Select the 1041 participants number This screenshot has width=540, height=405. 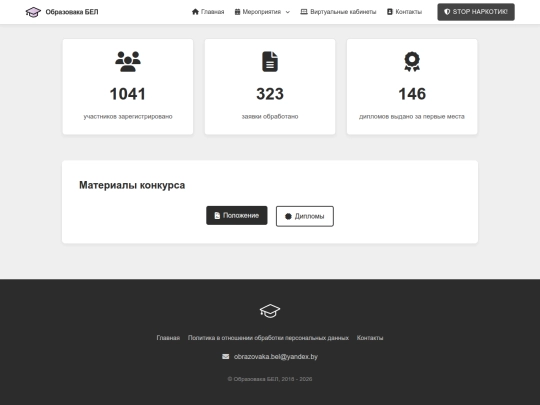tap(128, 94)
